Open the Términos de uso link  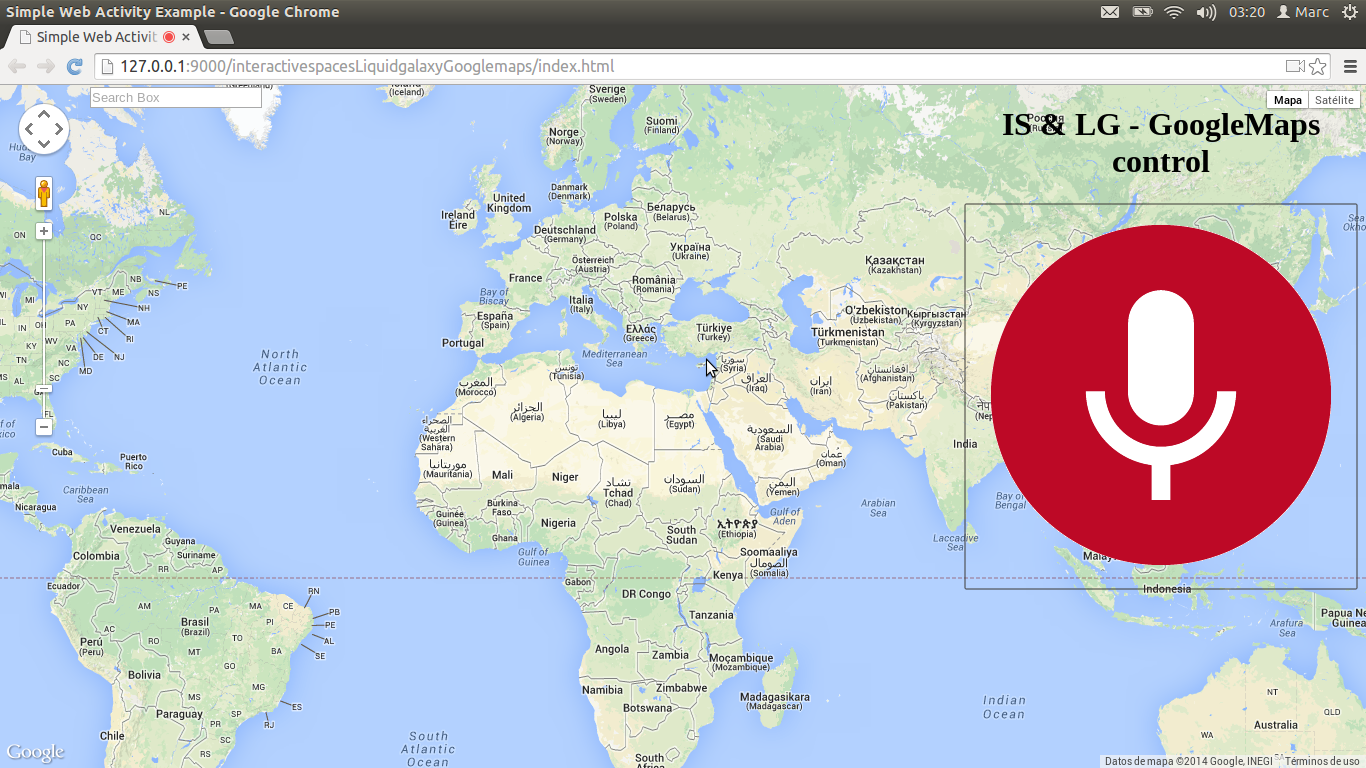click(x=1322, y=761)
